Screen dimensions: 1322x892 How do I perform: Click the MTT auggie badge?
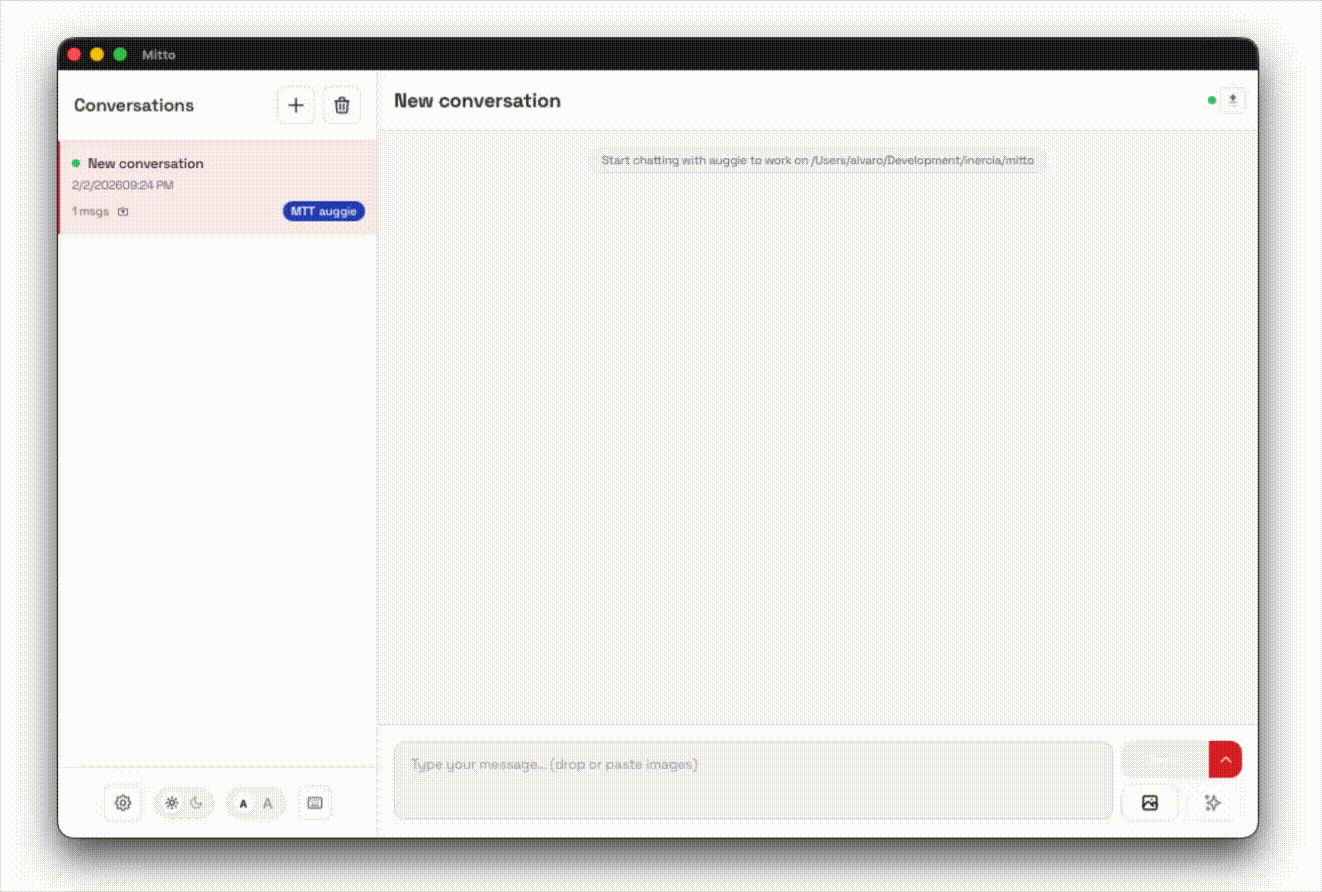click(x=324, y=211)
